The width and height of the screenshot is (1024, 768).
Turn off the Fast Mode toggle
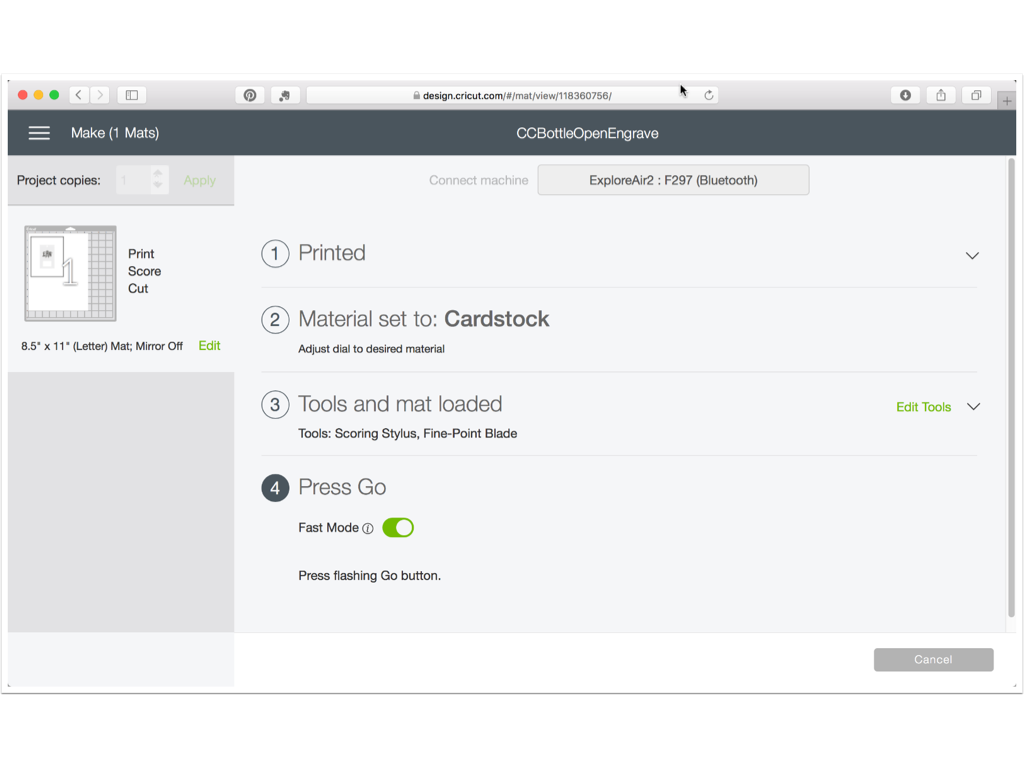point(398,528)
